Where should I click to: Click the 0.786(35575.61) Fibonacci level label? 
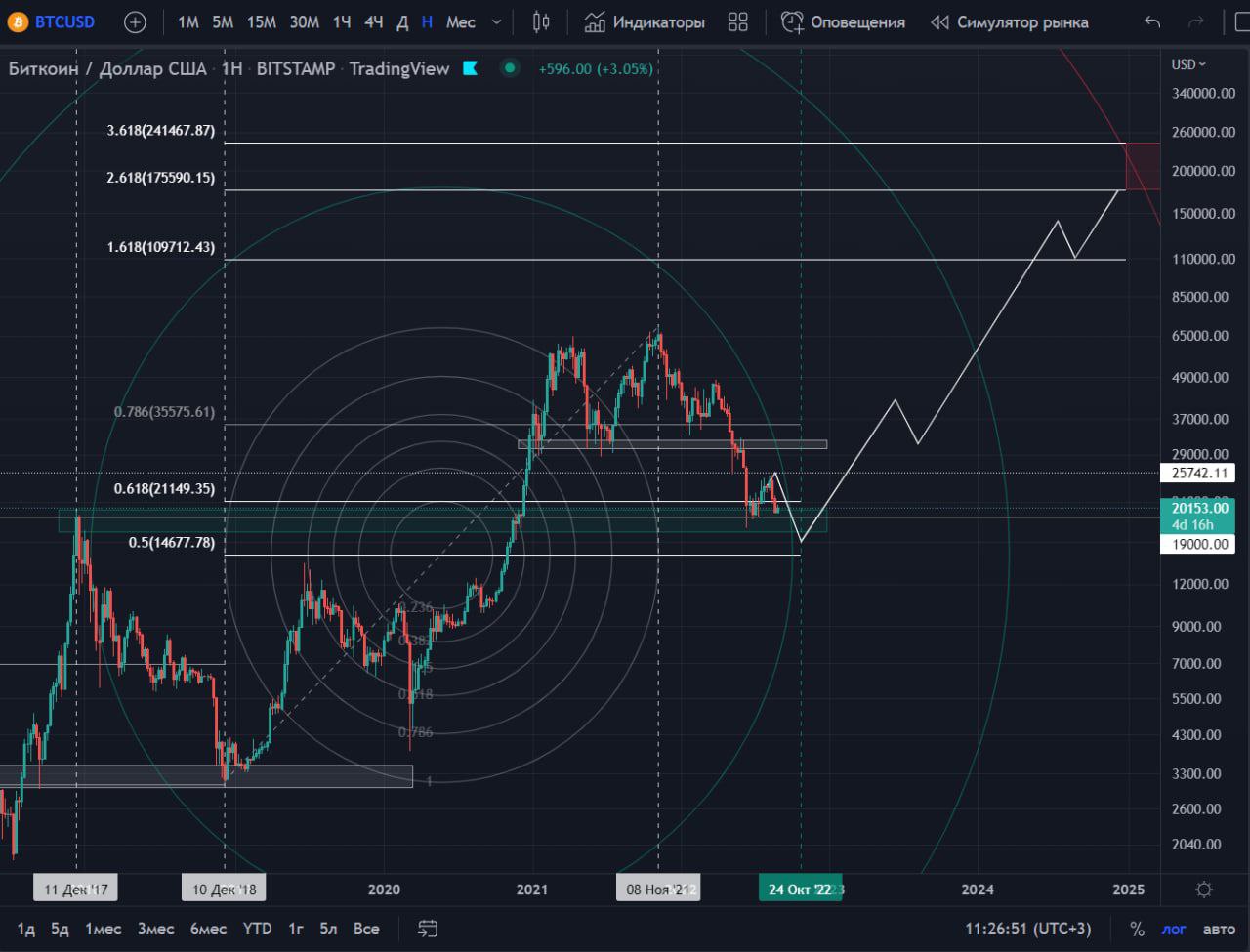pos(164,412)
